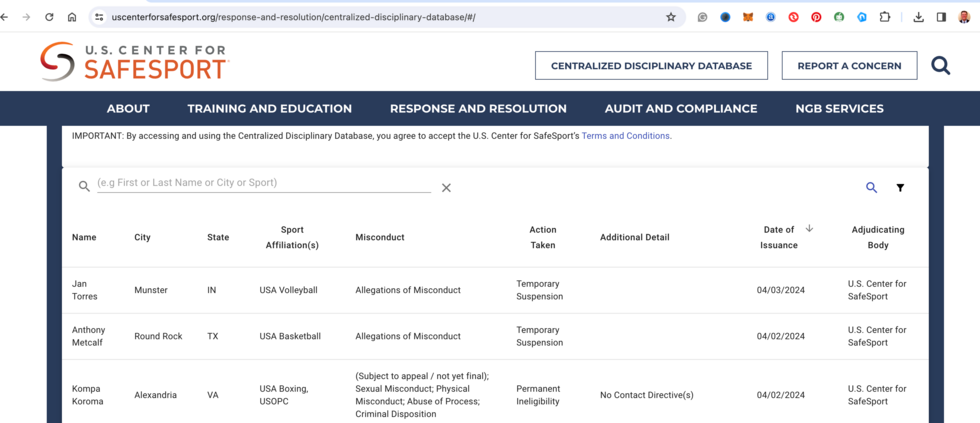The width and height of the screenshot is (980, 423).
Task: Open the red circular arrows extension icon
Action: [793, 17]
